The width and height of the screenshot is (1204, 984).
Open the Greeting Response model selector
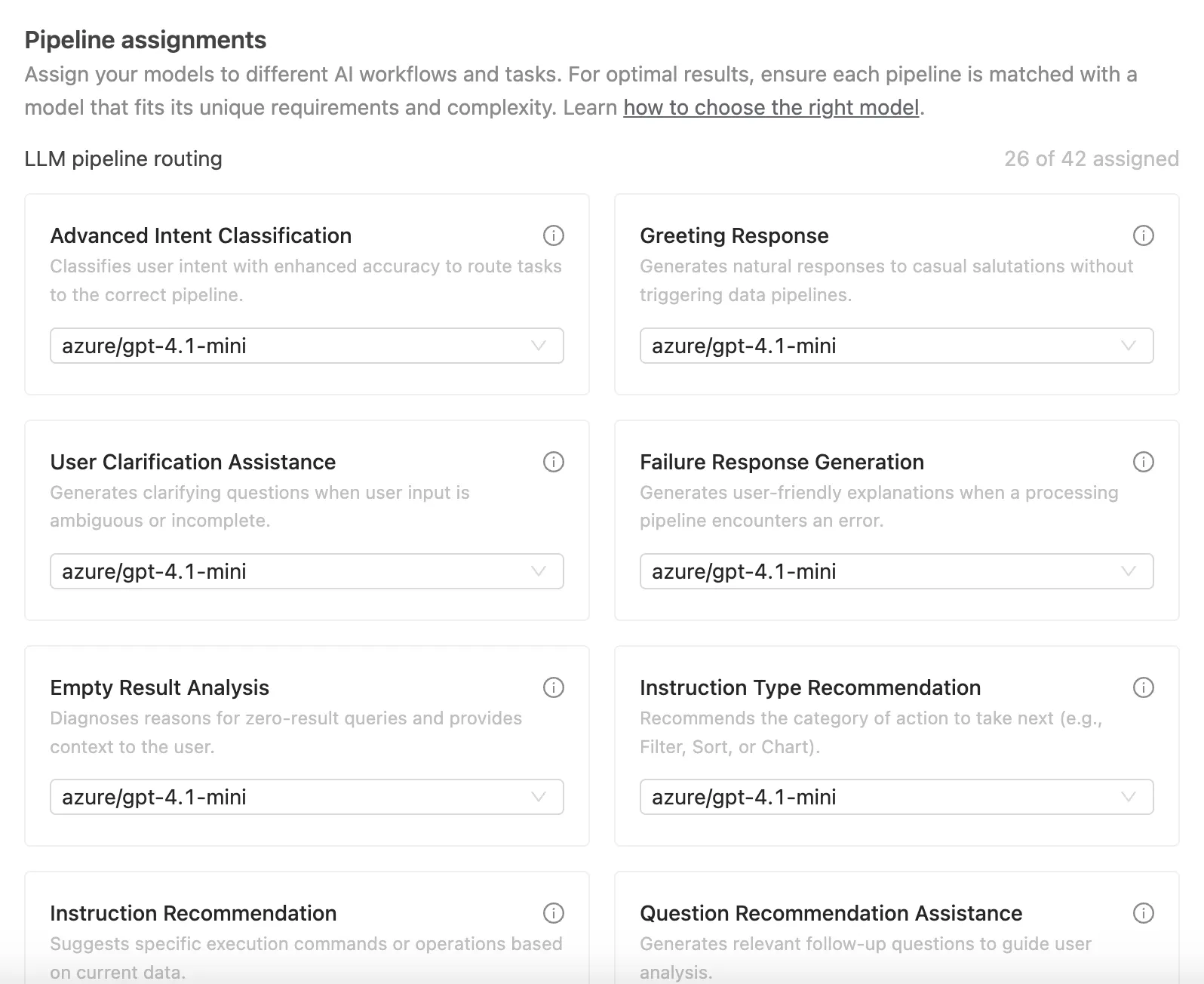coord(897,346)
